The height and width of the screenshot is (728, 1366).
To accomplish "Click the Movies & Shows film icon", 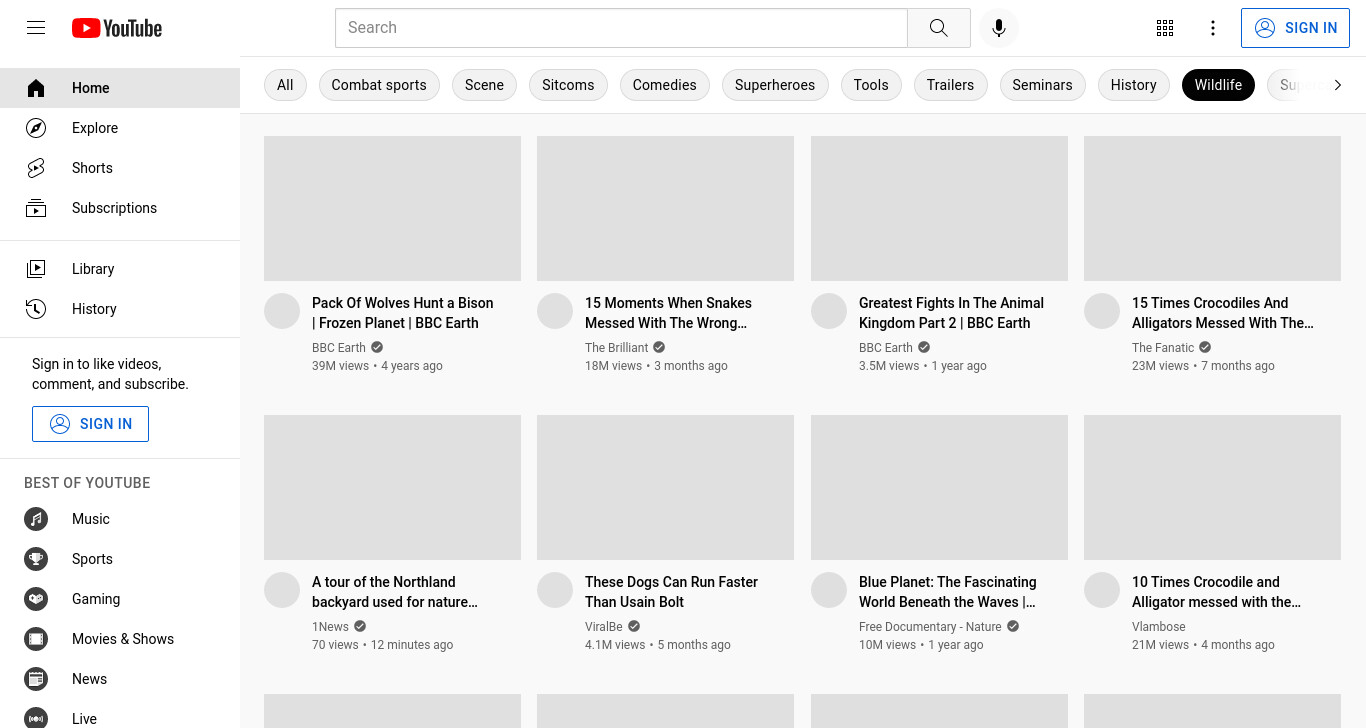I will [x=36, y=639].
